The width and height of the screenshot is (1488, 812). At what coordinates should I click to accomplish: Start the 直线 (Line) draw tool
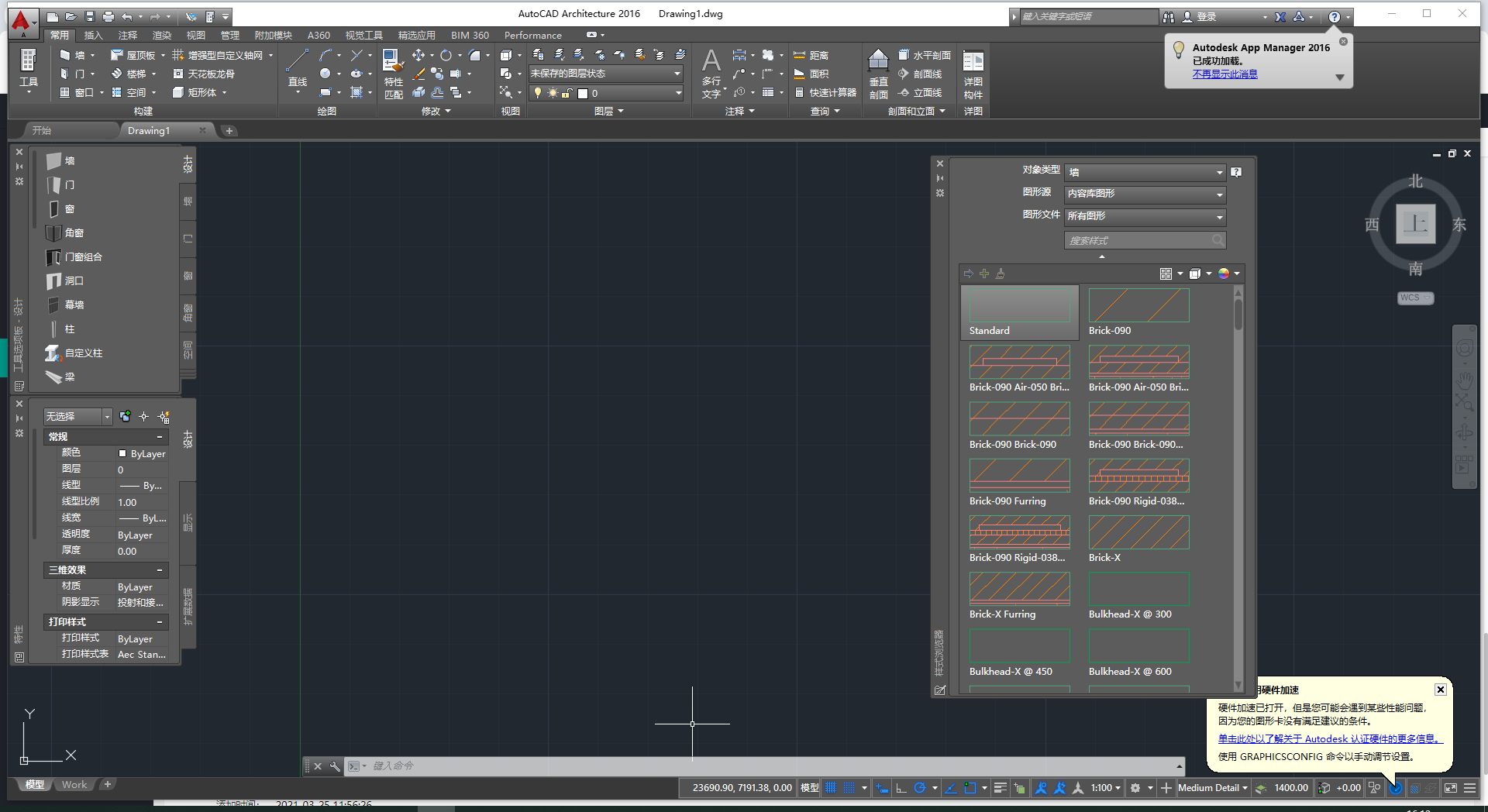[x=298, y=70]
